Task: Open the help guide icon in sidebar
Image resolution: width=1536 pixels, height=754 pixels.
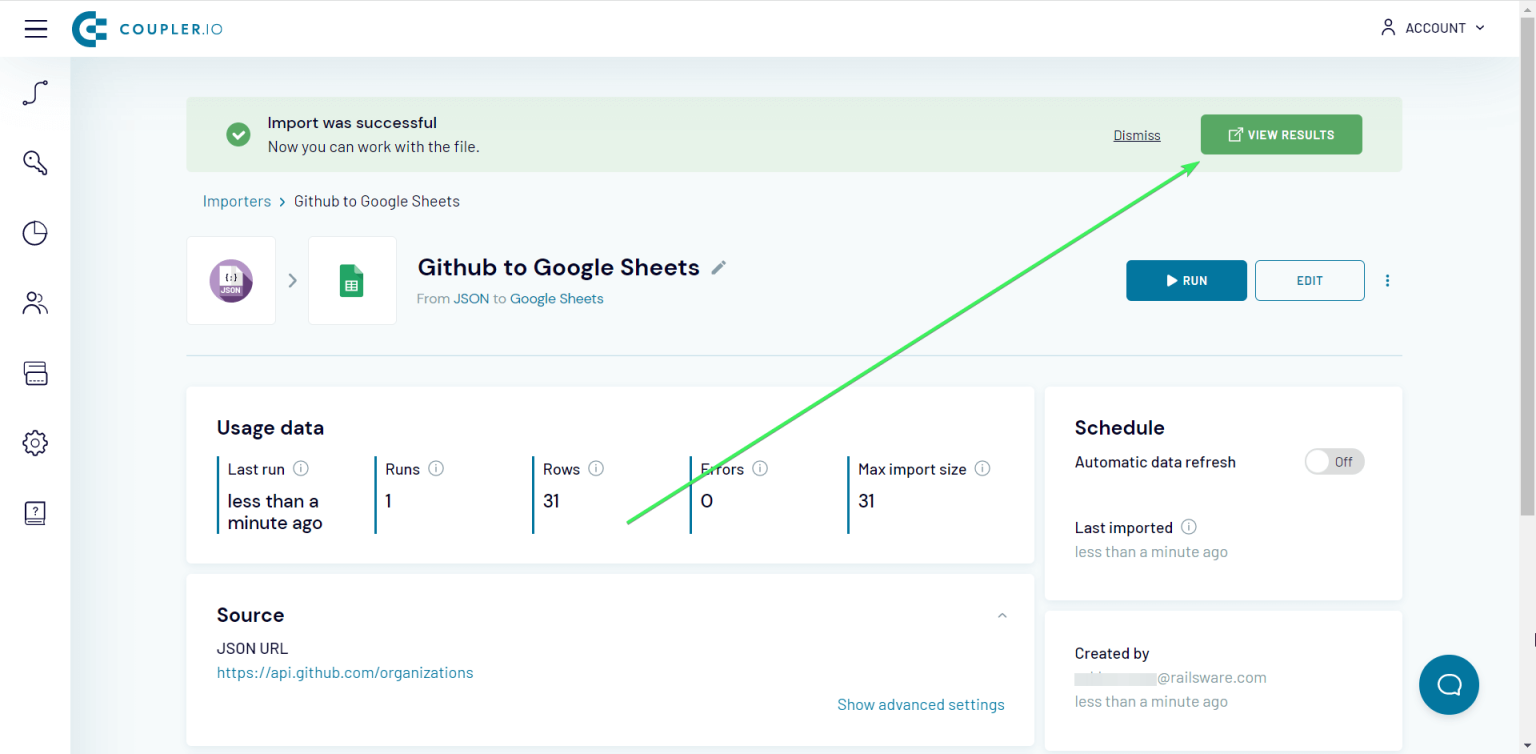Action: (35, 512)
